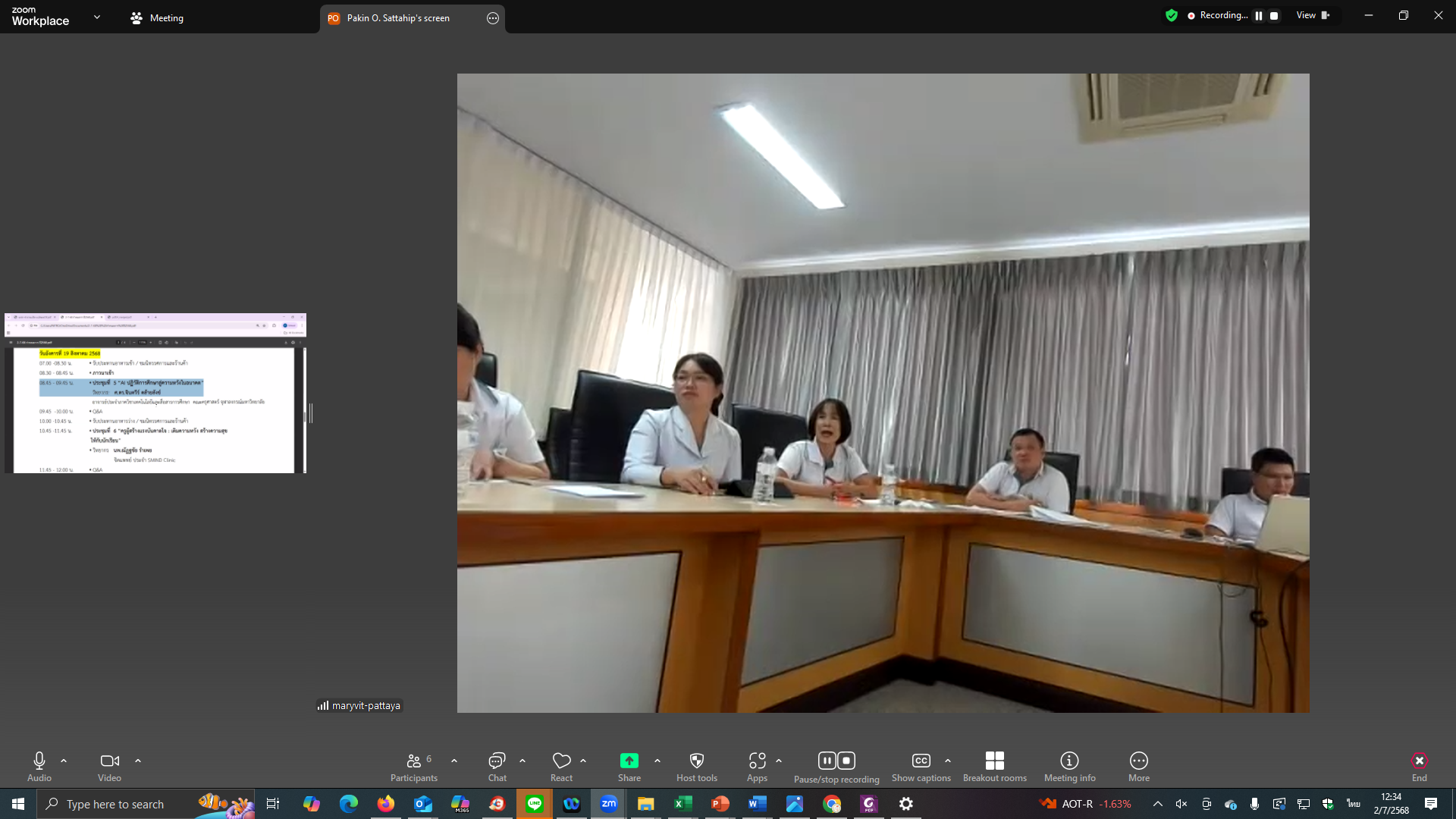
Task: Expand audio options arrow next to Audio
Action: [64, 761]
